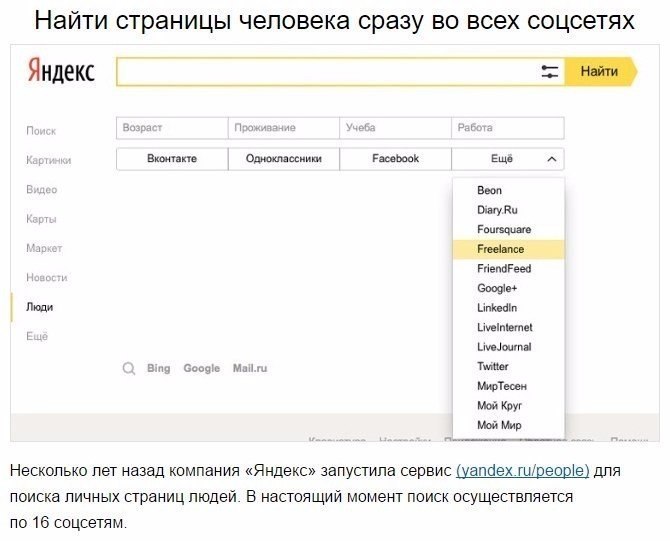
Task: Pick Twitter from the dropdown list
Action: [493, 366]
